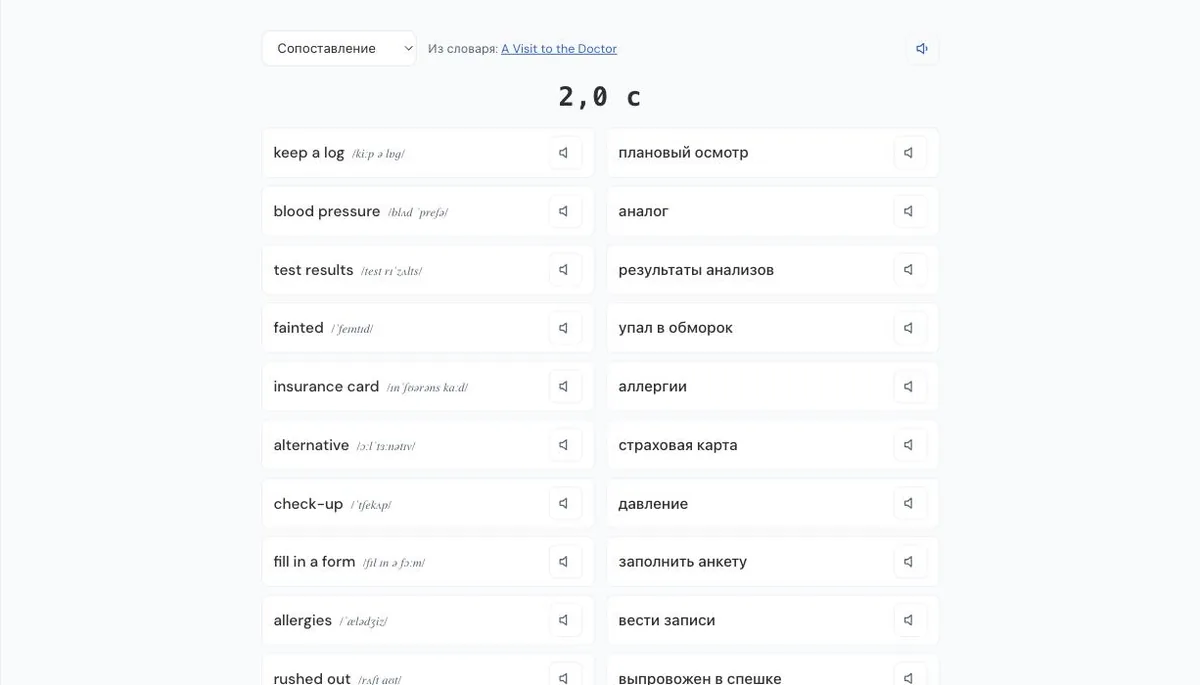The width and height of the screenshot is (1200, 685).
Task: Choose "заполнить анкету" translation card
Action: click(773, 562)
